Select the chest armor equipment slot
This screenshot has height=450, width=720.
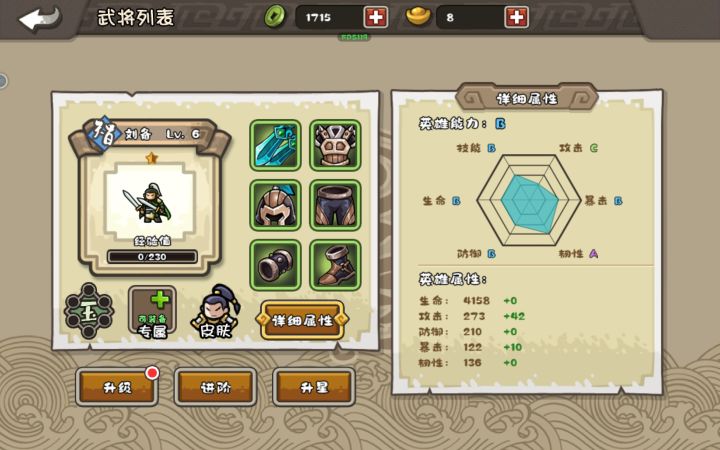335,145
